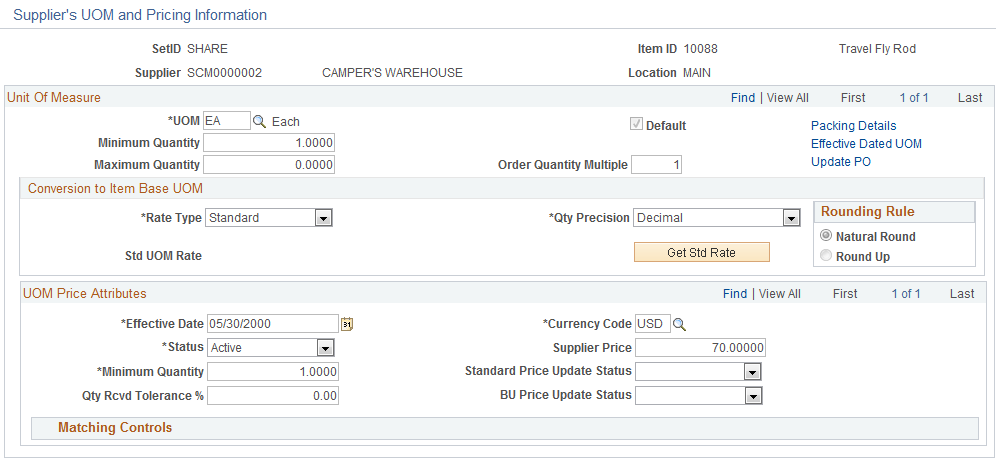Click the 1 of 1 counter in UOM Price Attributes
Viewport: 996px width, 461px height.
[x=906, y=293]
